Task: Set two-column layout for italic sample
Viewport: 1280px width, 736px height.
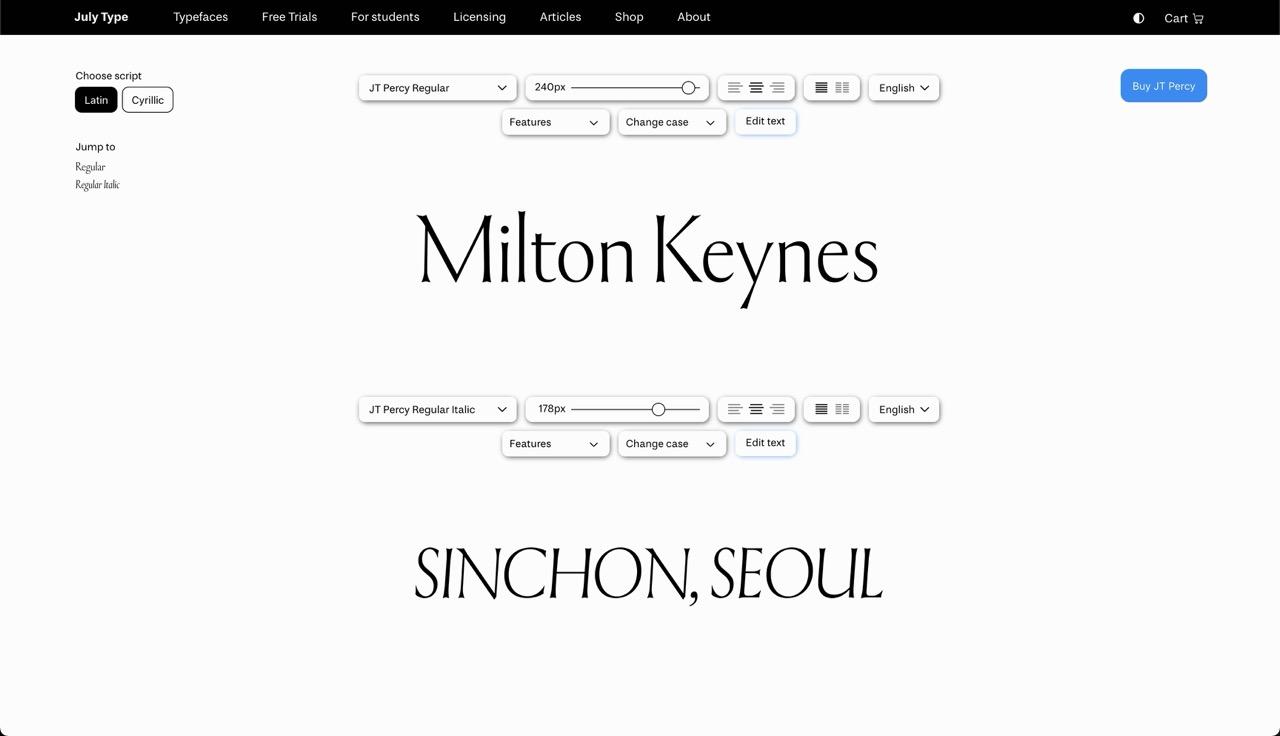Action: [x=842, y=409]
